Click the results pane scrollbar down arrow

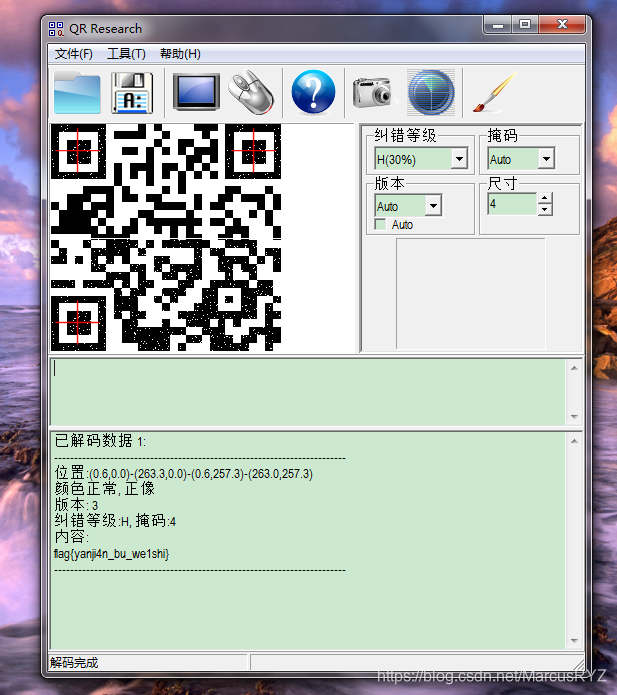[574, 641]
